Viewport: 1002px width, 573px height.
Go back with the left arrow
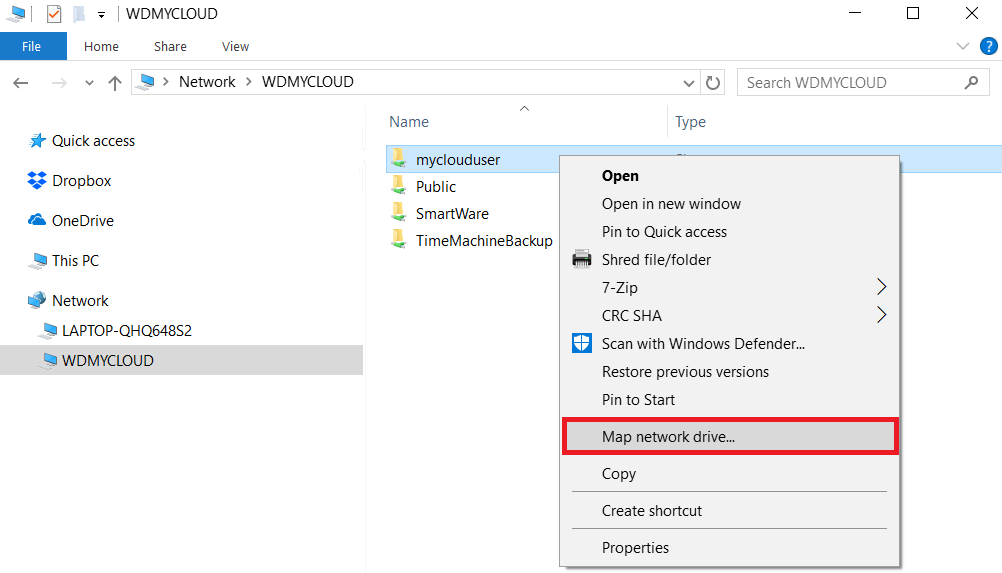click(x=21, y=82)
